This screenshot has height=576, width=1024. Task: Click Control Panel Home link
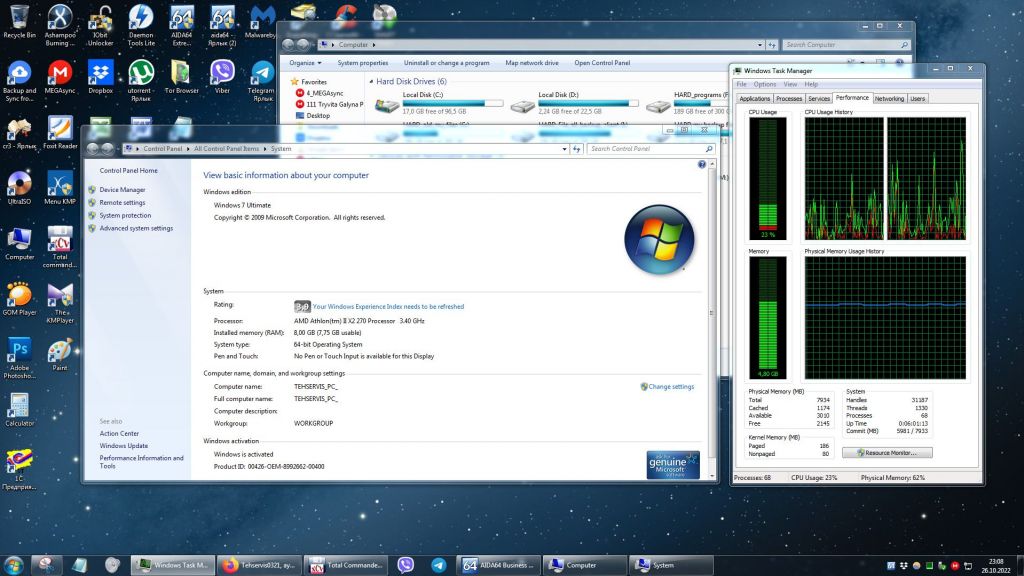click(129, 170)
